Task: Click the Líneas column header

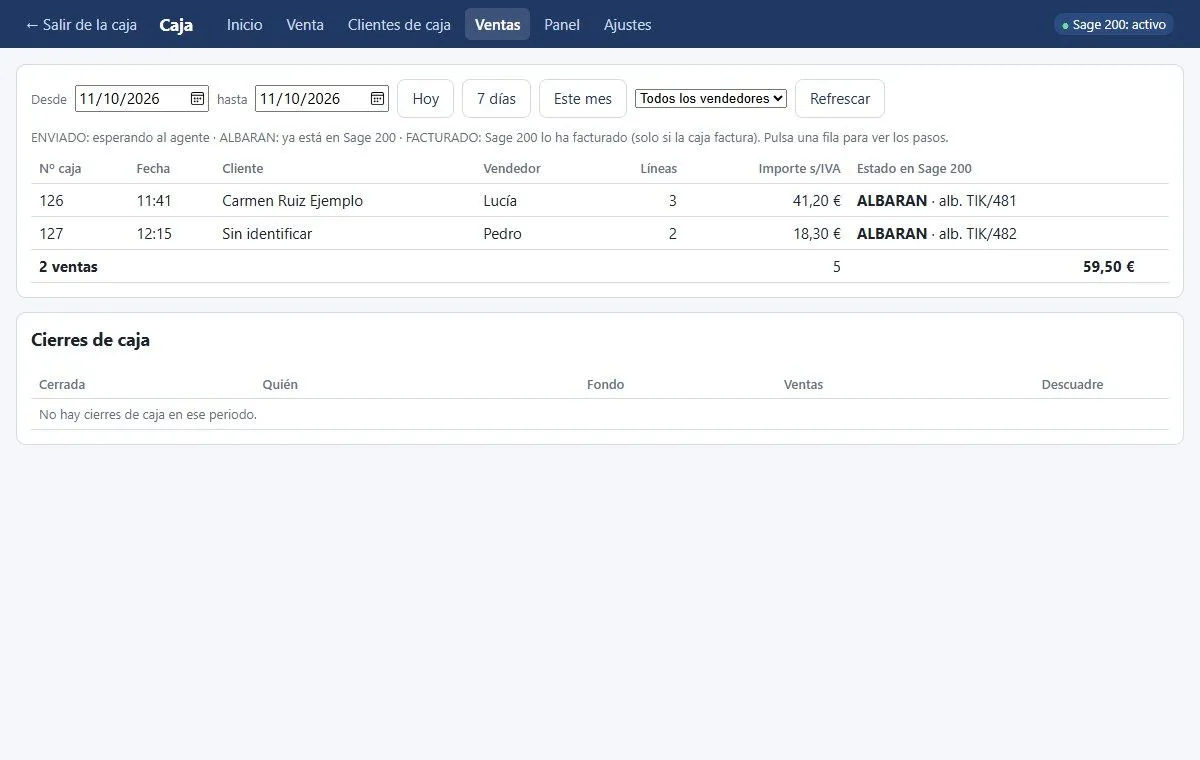Action: click(659, 168)
